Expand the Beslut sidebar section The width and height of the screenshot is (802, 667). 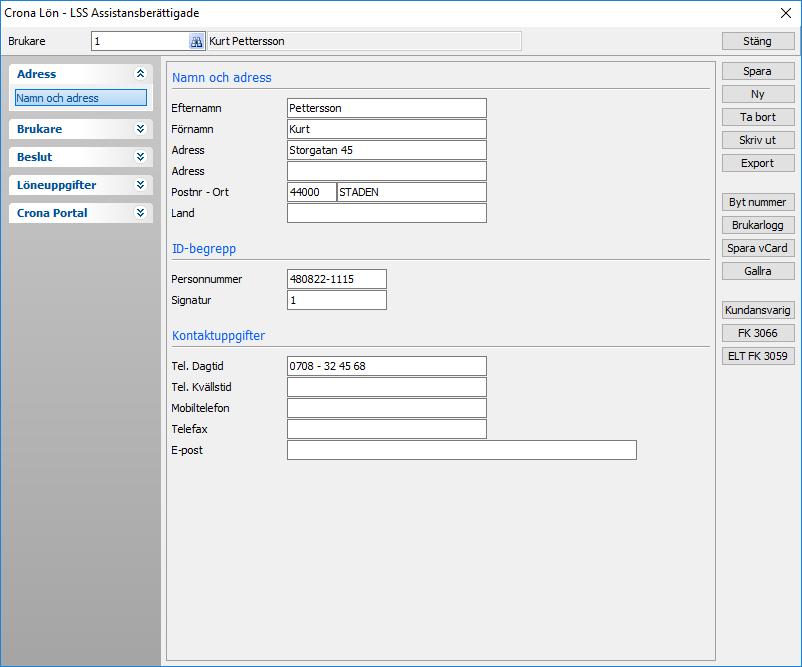140,157
